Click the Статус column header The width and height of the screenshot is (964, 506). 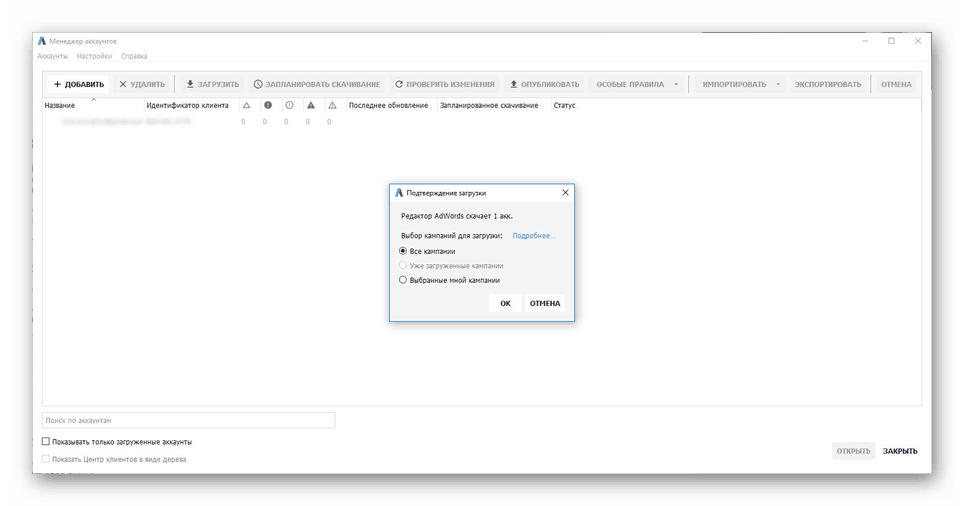point(564,105)
